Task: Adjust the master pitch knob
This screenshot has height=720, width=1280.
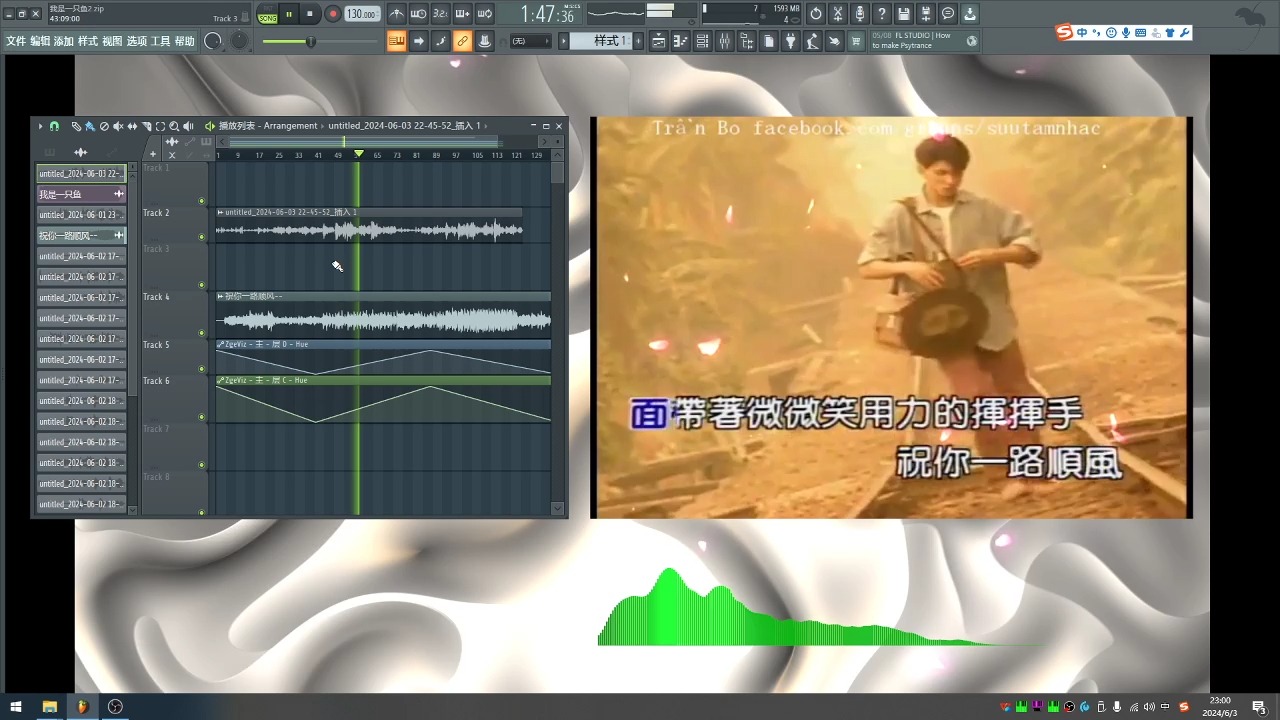Action: [x=240, y=41]
